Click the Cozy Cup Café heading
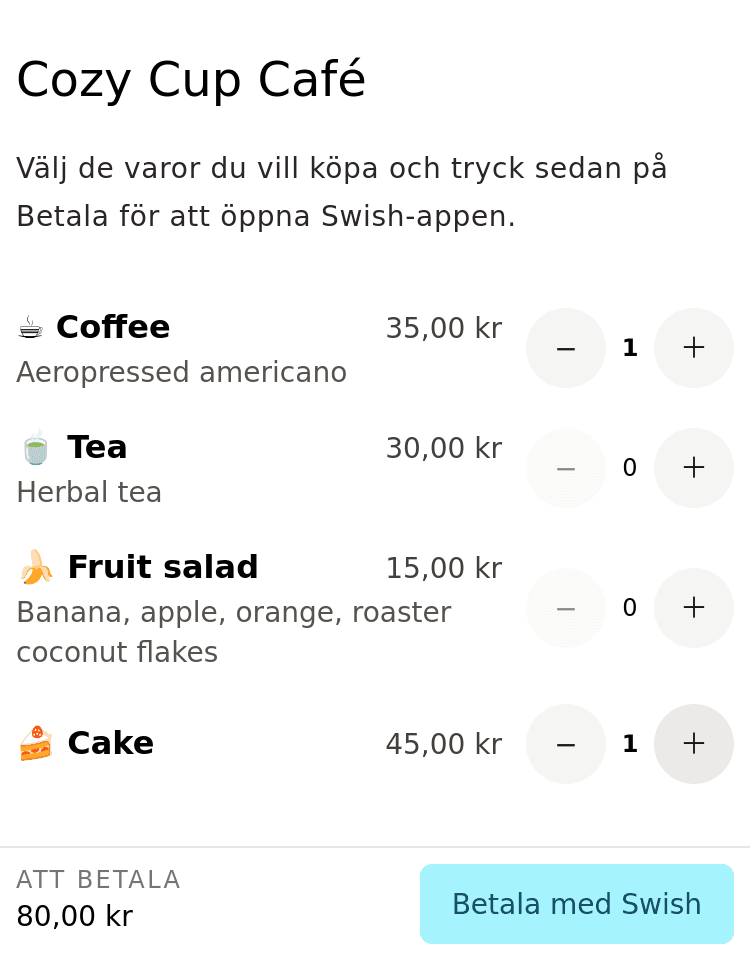 click(x=191, y=81)
